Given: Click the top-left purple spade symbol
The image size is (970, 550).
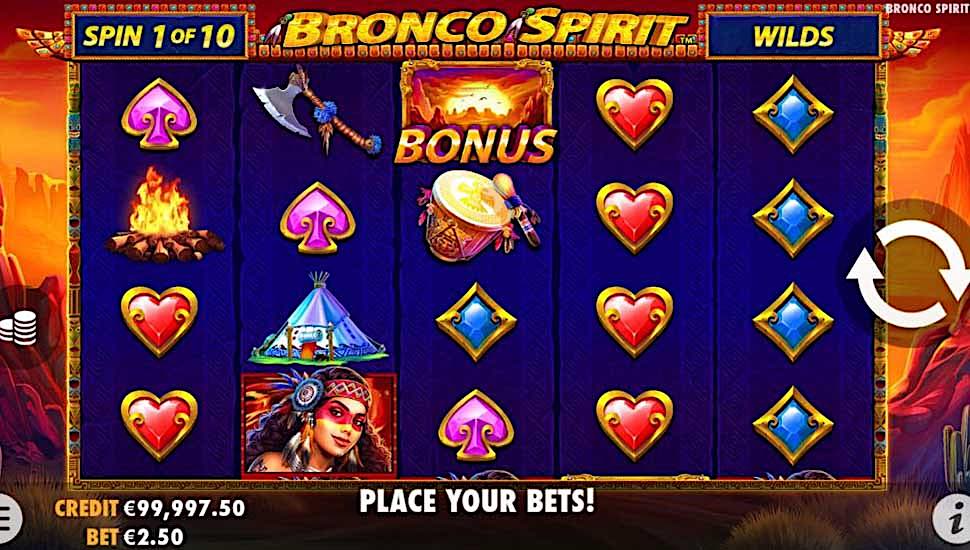Looking at the screenshot, I should pos(159,114).
